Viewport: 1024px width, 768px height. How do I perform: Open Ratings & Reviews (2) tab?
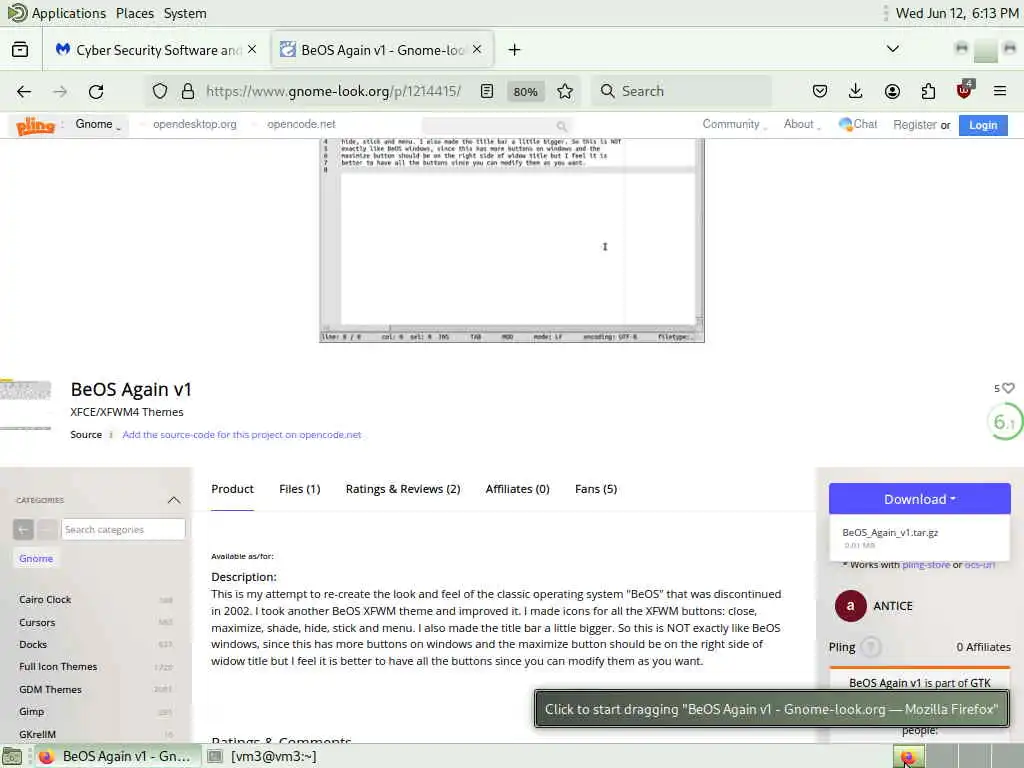(x=403, y=489)
